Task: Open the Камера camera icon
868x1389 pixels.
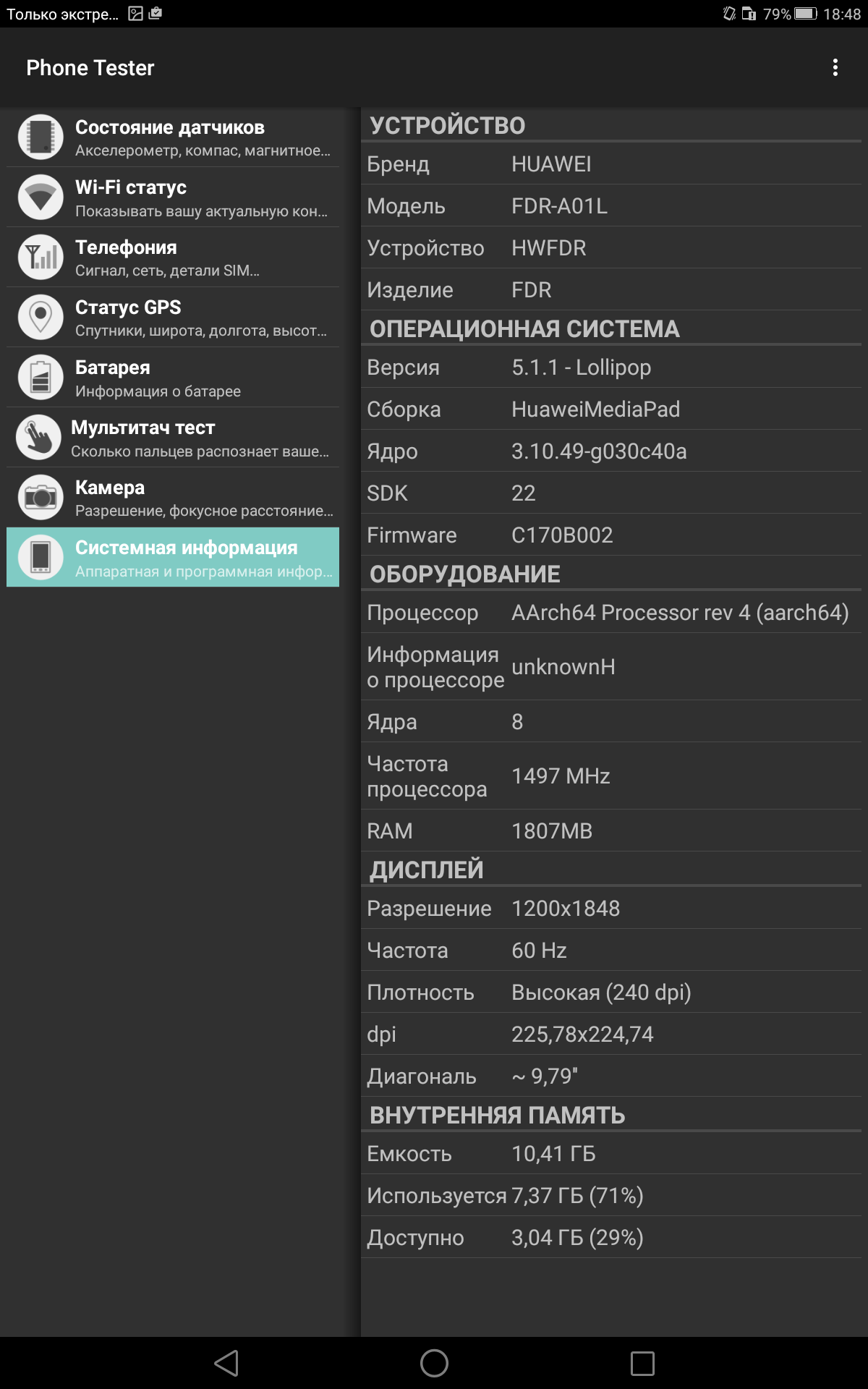Action: tap(41, 497)
